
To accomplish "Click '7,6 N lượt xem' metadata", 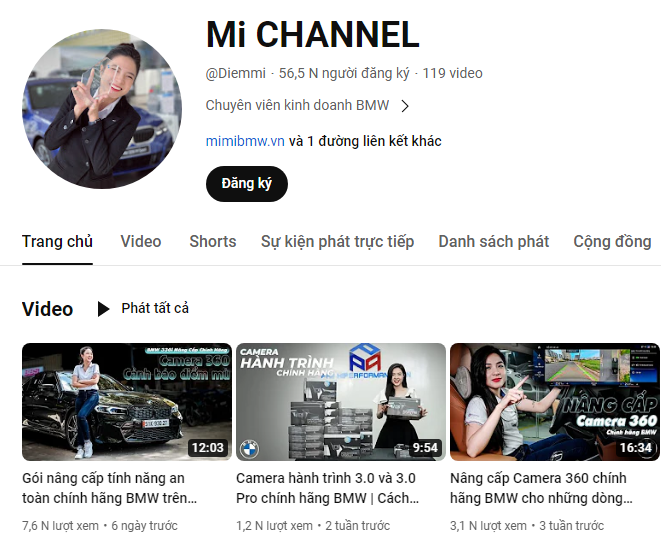I will (60, 526).
